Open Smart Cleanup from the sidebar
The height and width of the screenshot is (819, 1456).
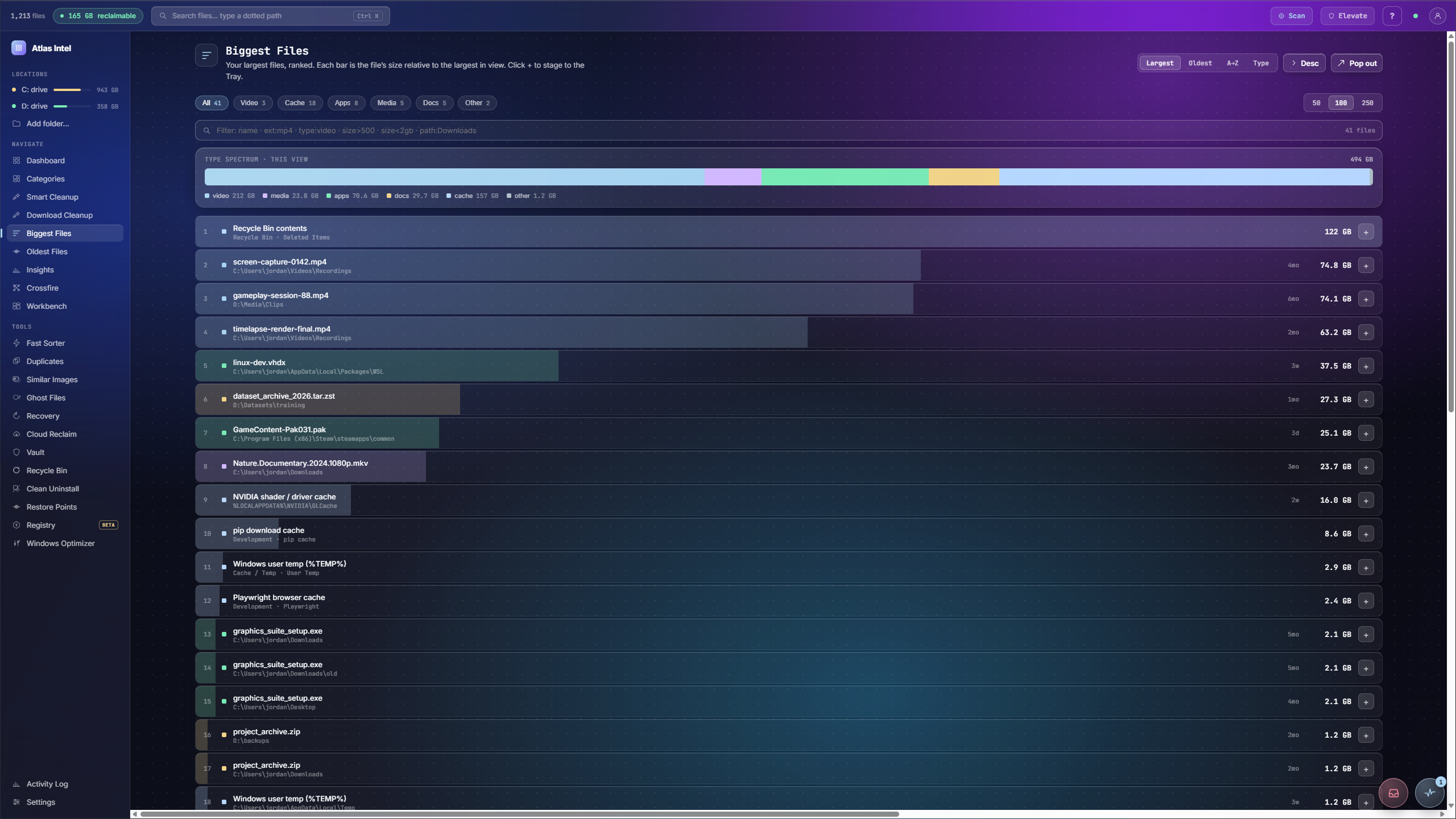click(65, 197)
